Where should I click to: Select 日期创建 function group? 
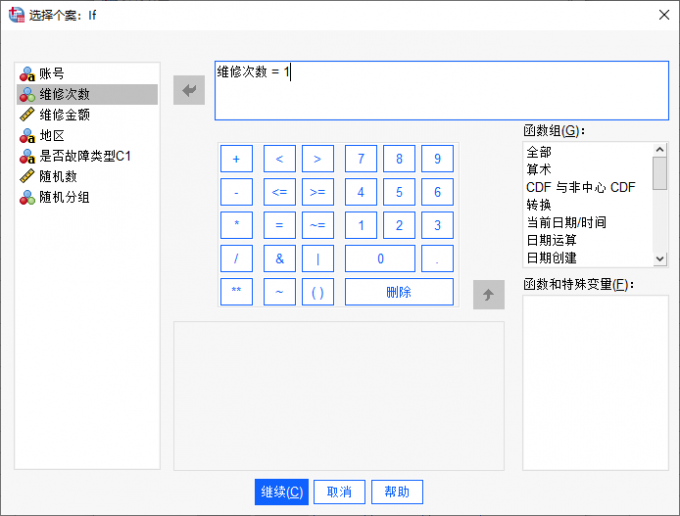(x=588, y=258)
